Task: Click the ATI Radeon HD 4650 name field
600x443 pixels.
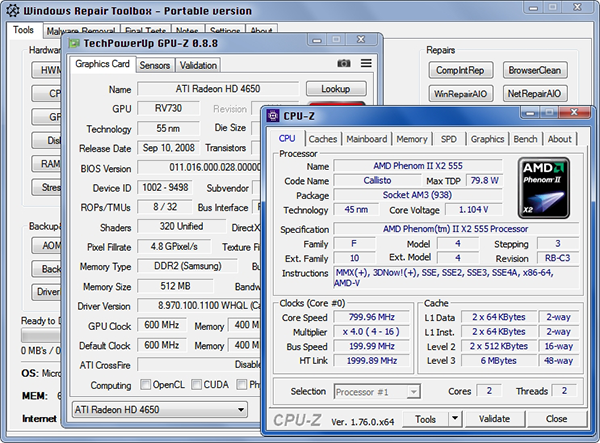Action: pyautogui.click(x=218, y=89)
